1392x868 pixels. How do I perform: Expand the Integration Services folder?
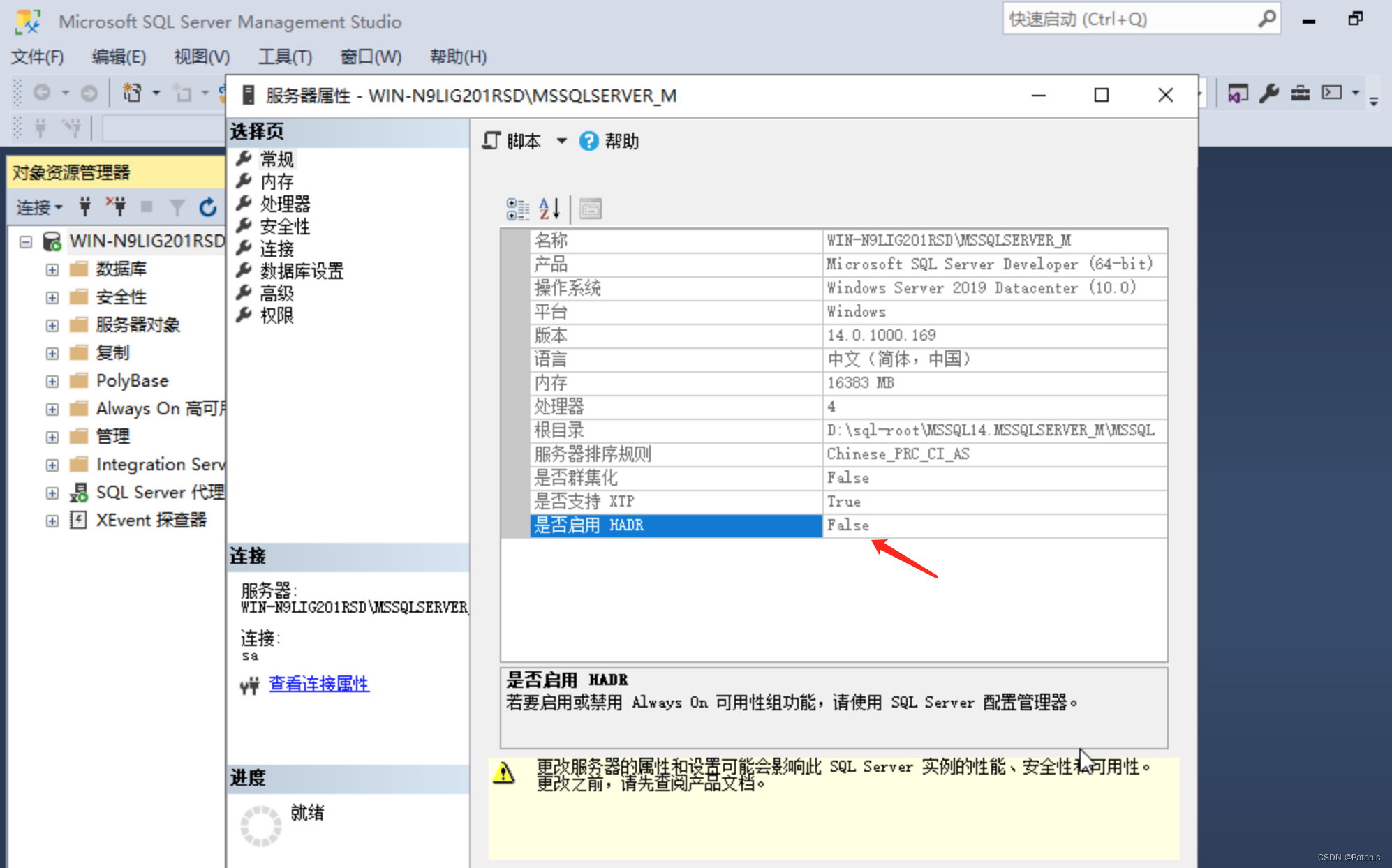[52, 465]
